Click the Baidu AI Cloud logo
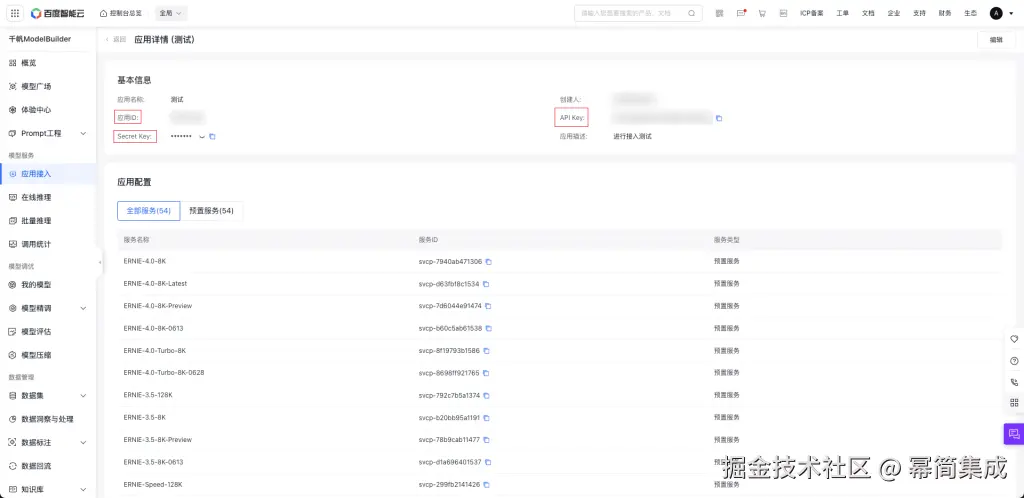 pos(57,13)
